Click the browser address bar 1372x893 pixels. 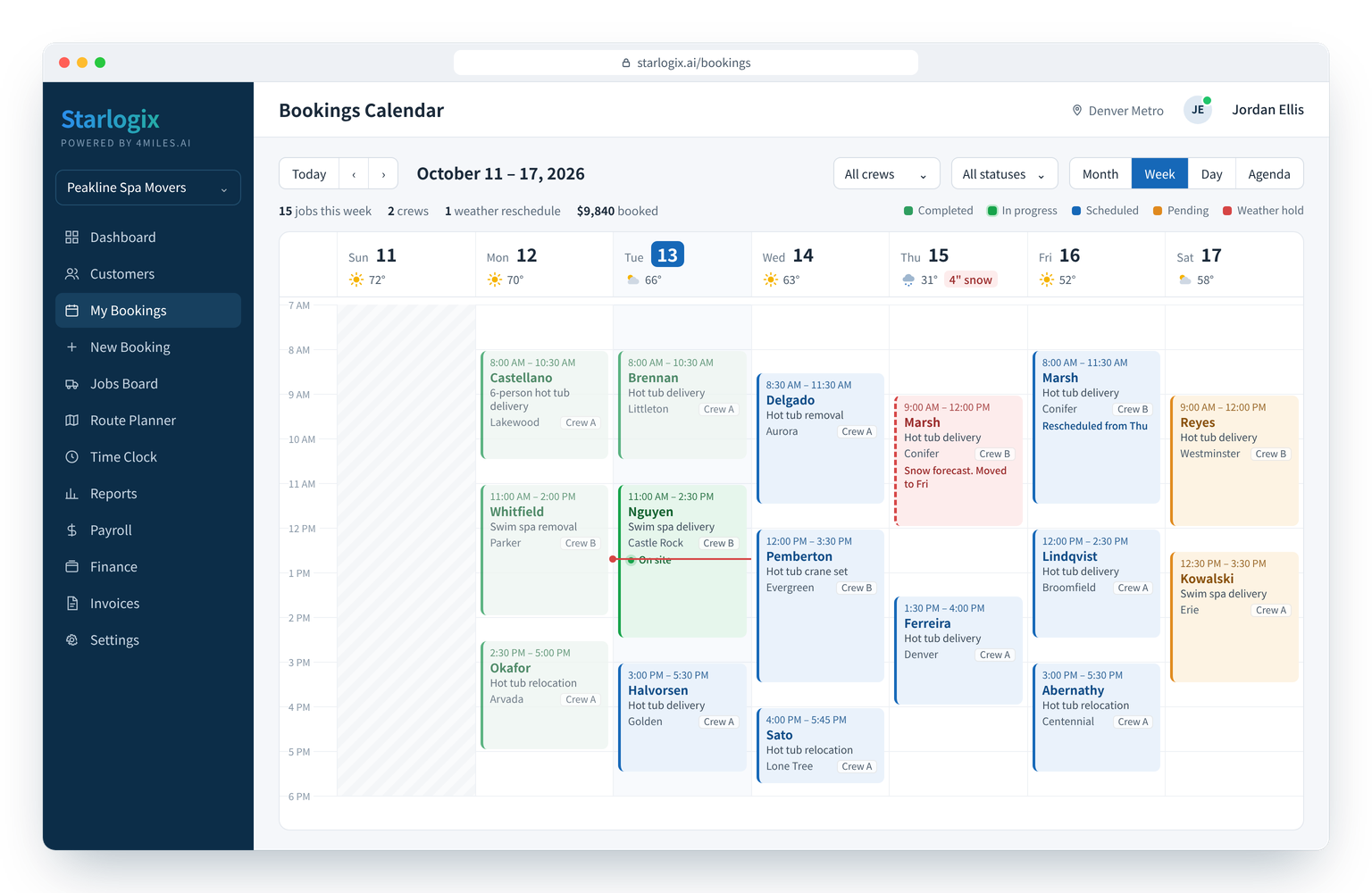click(x=686, y=63)
